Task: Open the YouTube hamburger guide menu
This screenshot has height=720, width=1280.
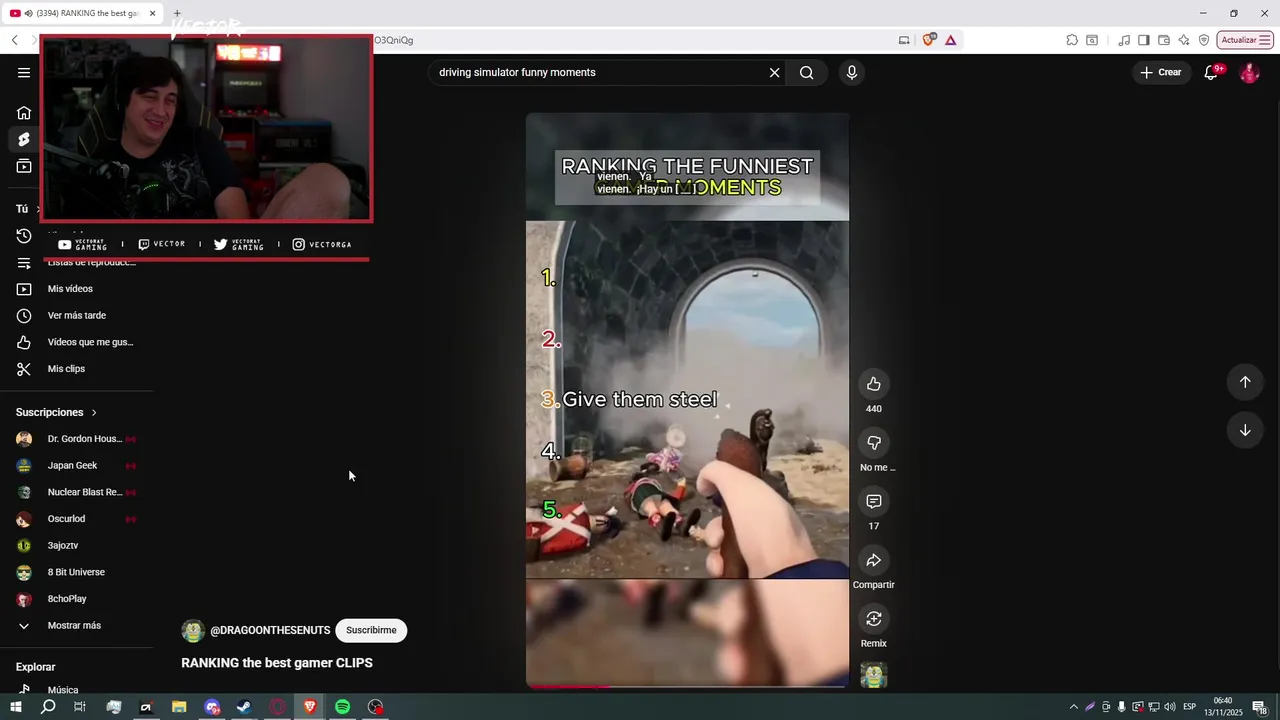Action: pos(24,72)
